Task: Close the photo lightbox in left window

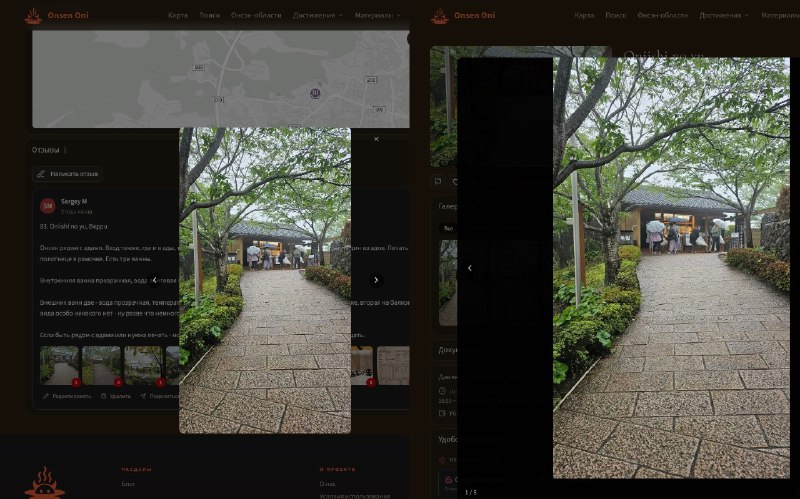Action: (x=376, y=139)
